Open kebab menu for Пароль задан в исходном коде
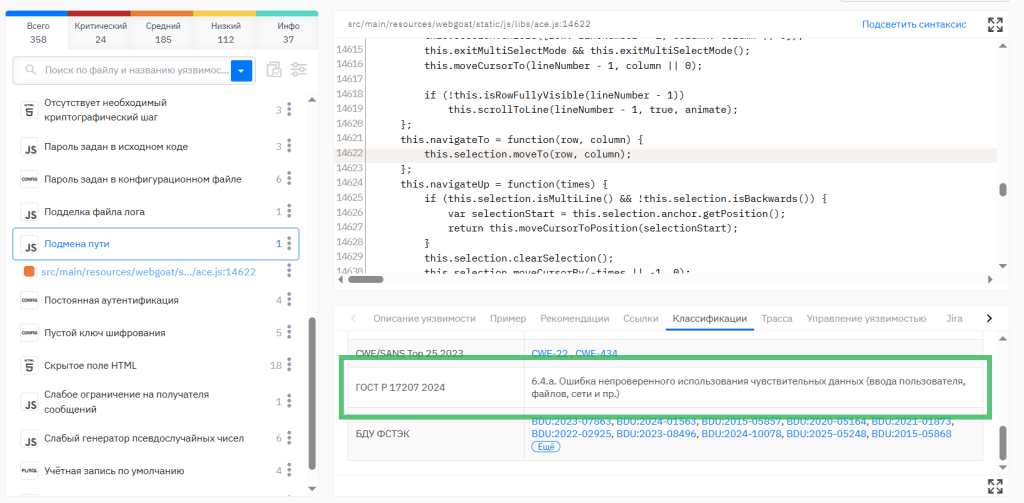The height and width of the screenshot is (503, 1024). (x=289, y=146)
